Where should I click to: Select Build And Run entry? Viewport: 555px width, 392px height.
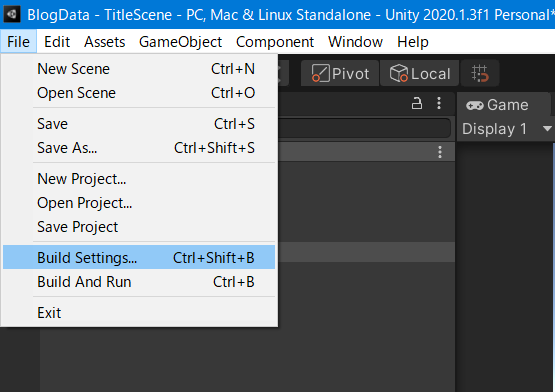click(x=139, y=282)
